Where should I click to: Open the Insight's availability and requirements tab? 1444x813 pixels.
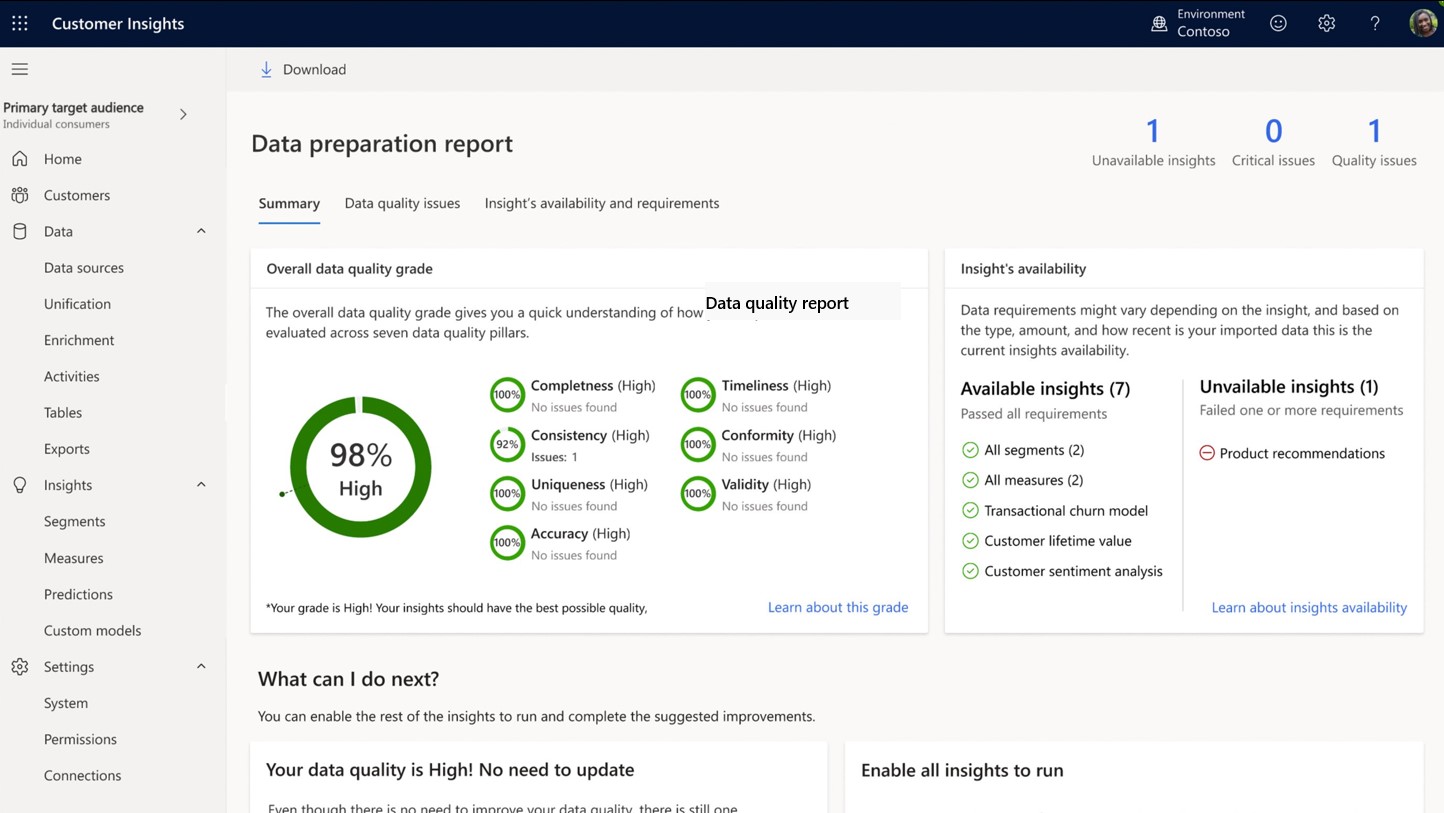pyautogui.click(x=601, y=203)
